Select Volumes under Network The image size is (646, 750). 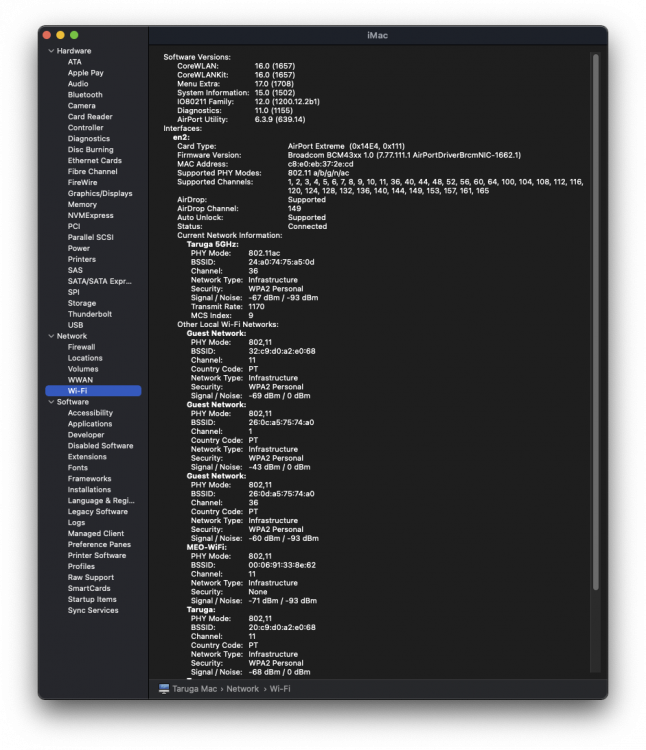(83, 369)
